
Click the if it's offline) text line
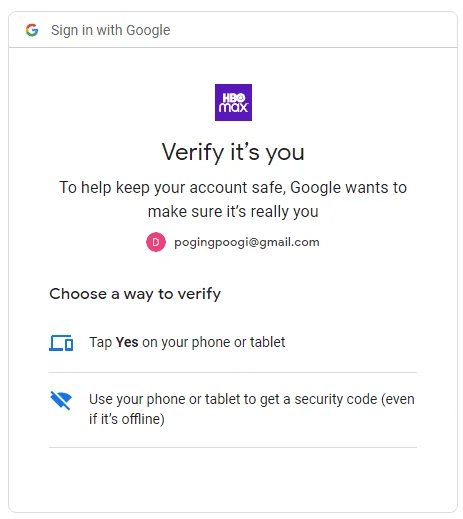pyautogui.click(x=127, y=419)
